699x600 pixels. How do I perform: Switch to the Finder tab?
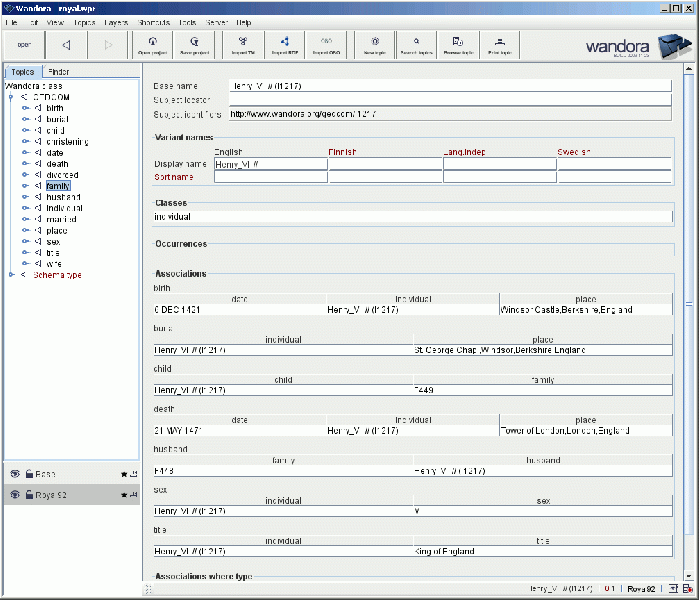click(58, 72)
